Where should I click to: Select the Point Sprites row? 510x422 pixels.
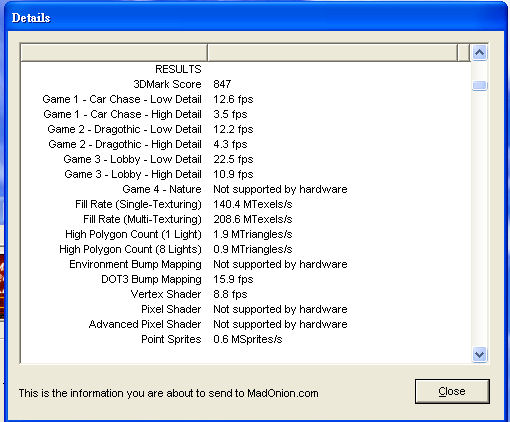tap(246, 339)
